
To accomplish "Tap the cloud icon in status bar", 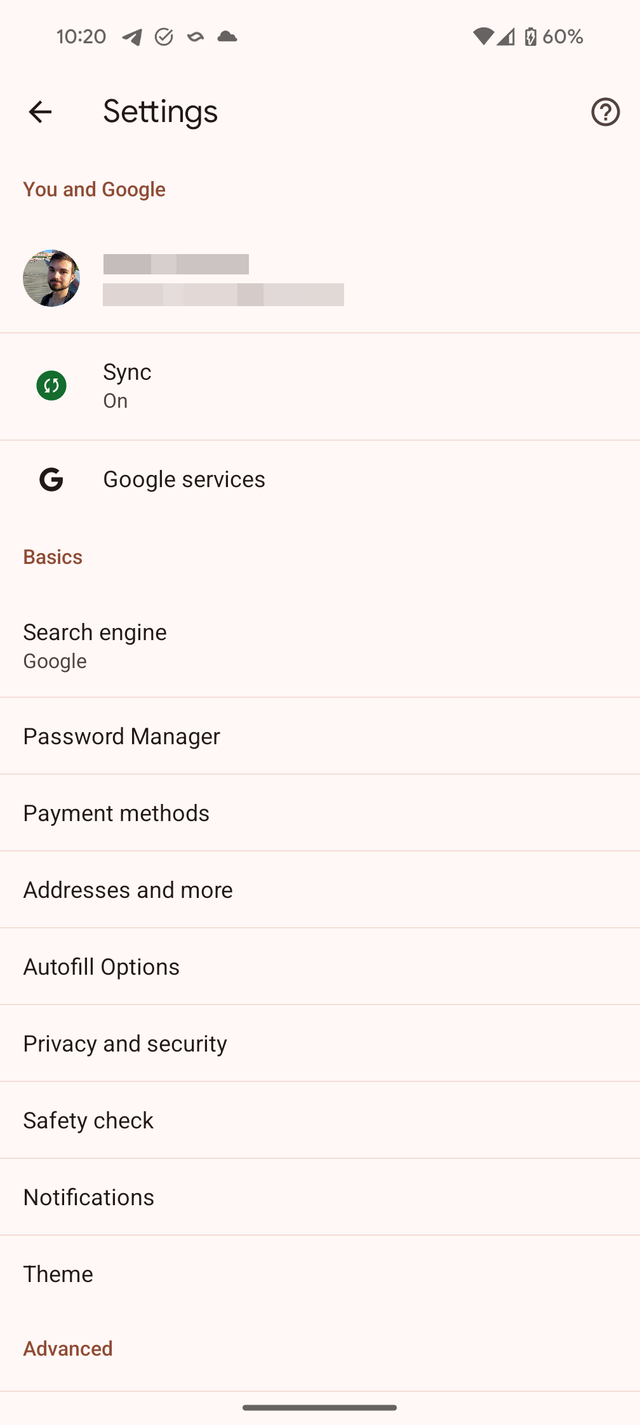I will [x=228, y=37].
